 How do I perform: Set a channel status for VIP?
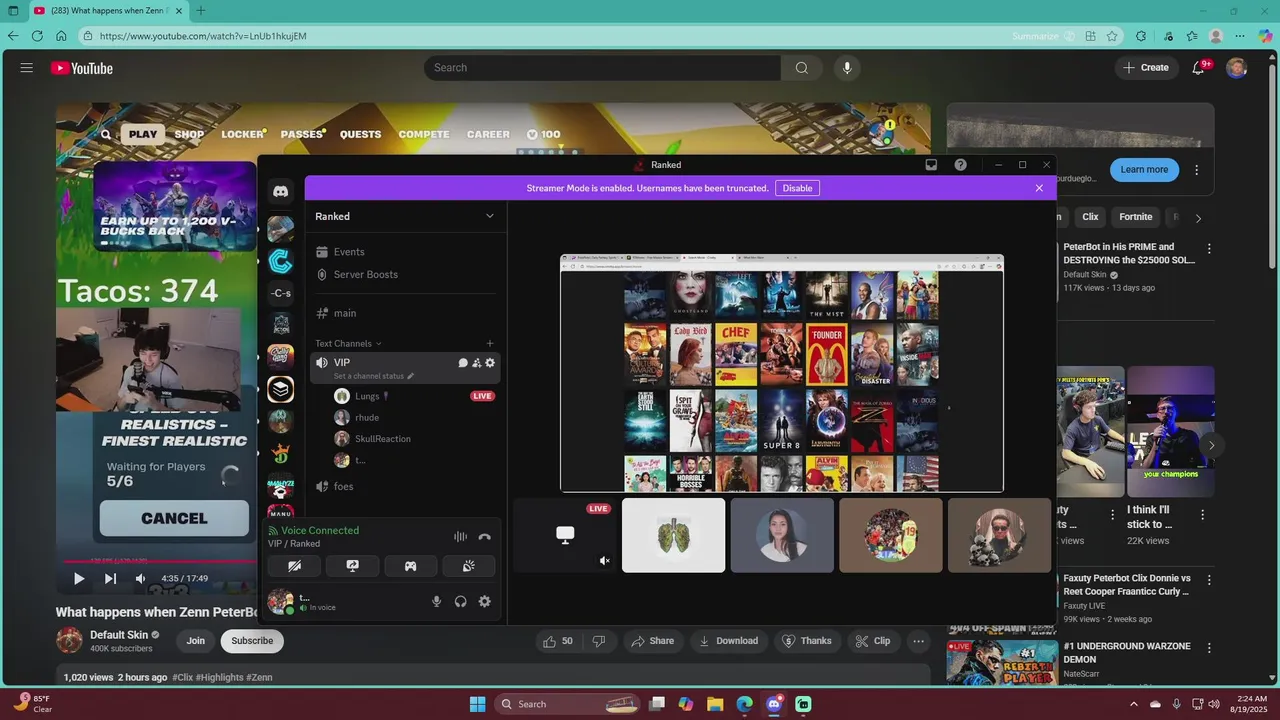point(373,376)
